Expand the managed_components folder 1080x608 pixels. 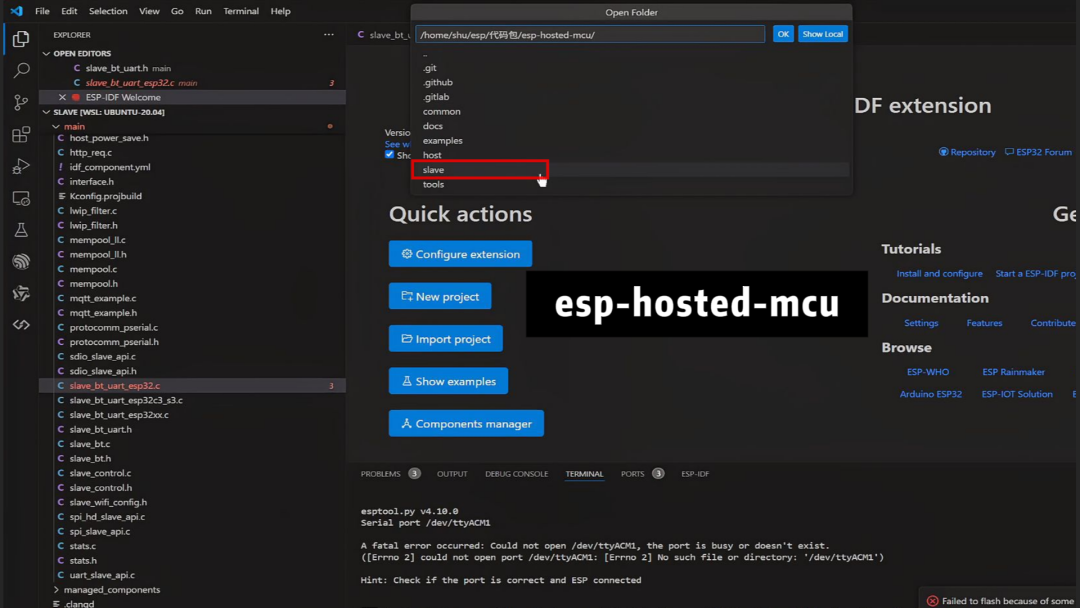[x=56, y=590]
